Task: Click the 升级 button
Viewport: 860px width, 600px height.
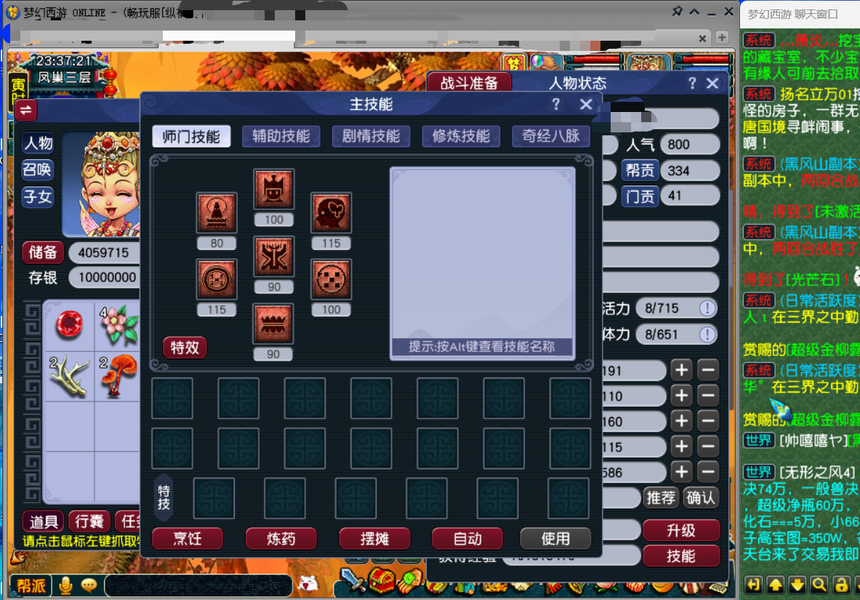Action: click(x=681, y=530)
